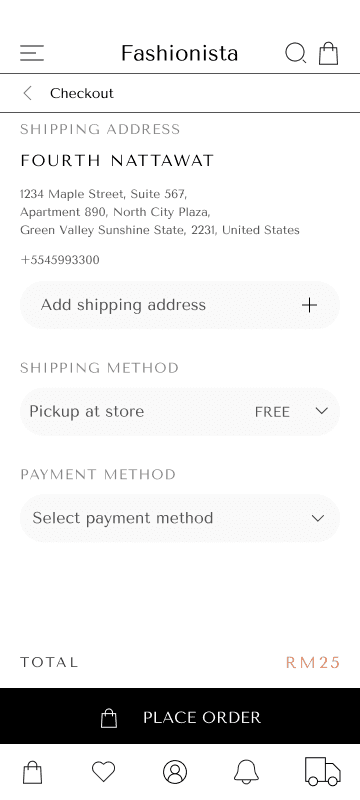Open the notifications bell icon
Image resolution: width=360 pixels, height=800 pixels.
point(246,772)
